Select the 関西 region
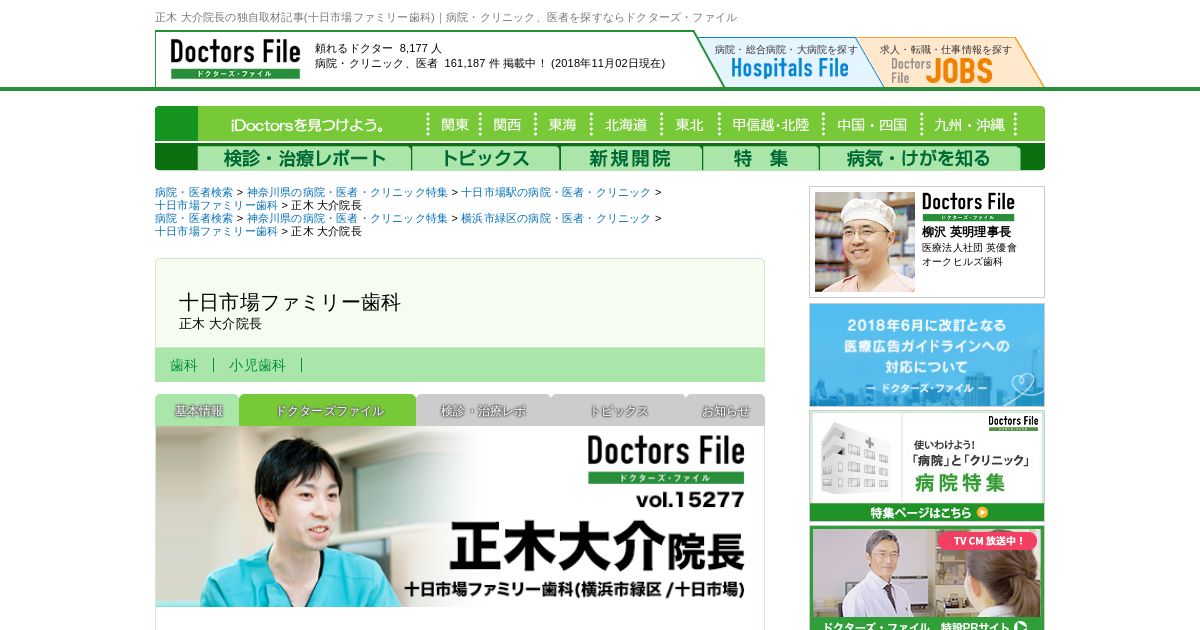1200x630 pixels. click(507, 124)
